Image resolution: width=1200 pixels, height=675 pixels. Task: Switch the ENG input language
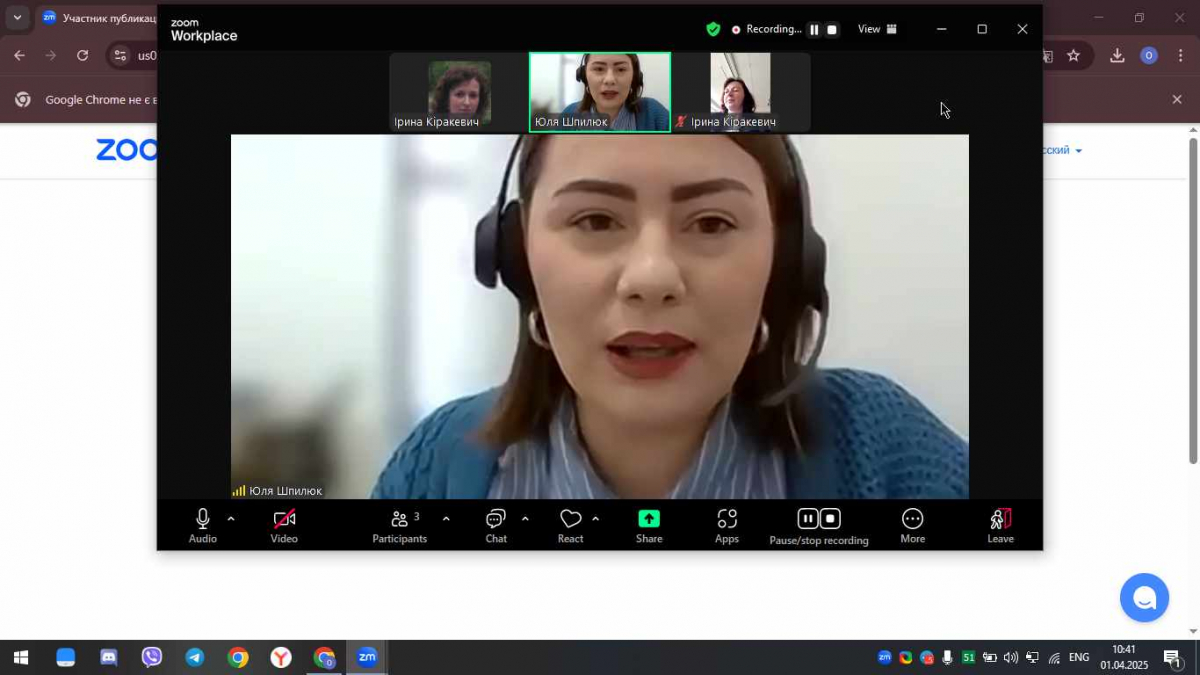[x=1079, y=657]
